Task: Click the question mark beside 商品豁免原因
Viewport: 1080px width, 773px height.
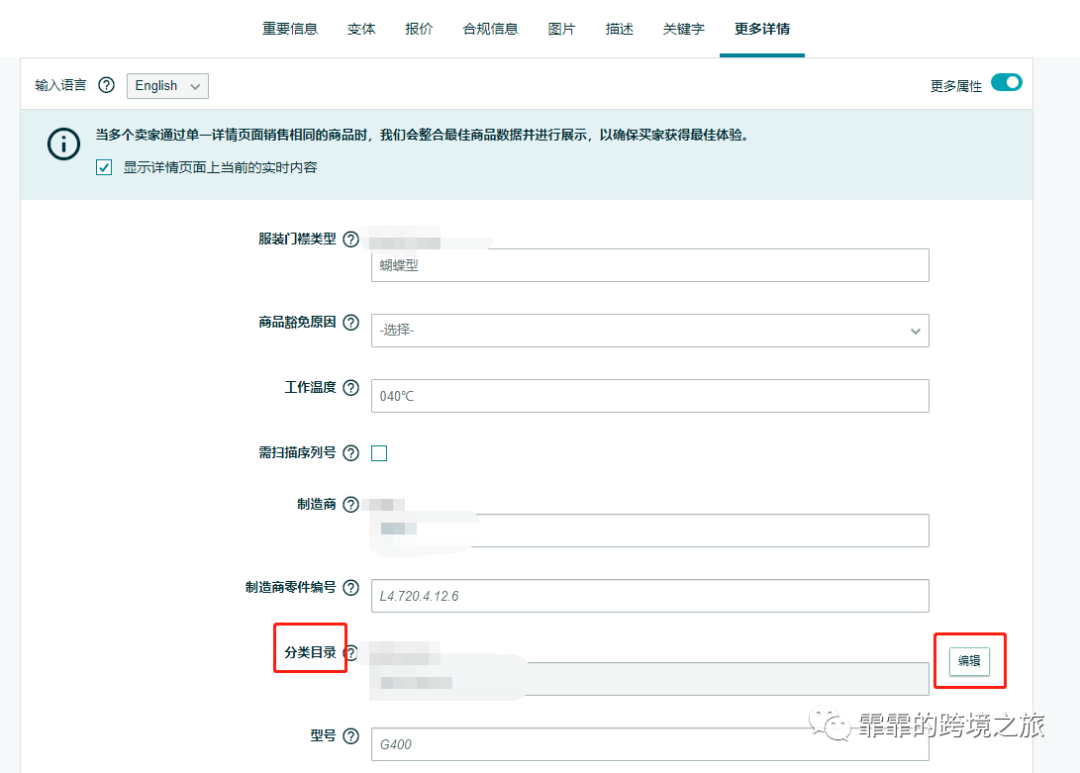Action: pos(350,322)
